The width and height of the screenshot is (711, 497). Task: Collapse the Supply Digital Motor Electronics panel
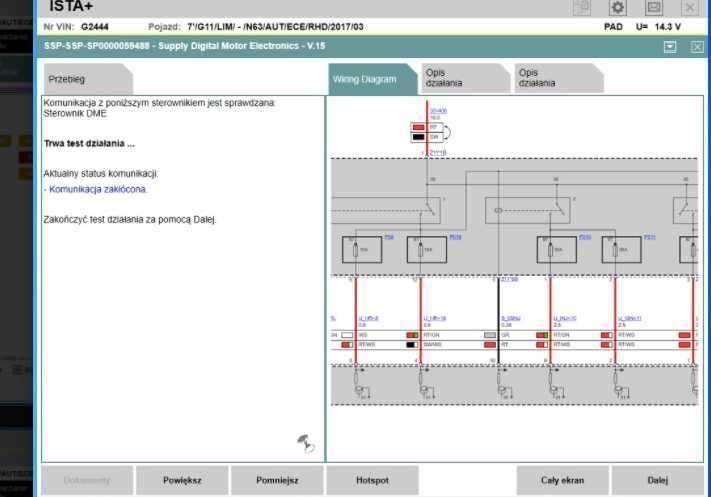coord(670,47)
